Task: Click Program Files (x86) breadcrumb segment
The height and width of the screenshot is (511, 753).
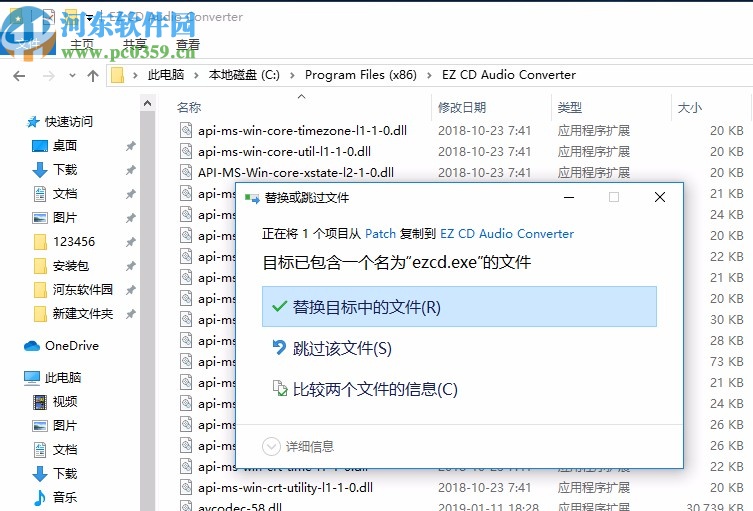Action: (x=361, y=75)
